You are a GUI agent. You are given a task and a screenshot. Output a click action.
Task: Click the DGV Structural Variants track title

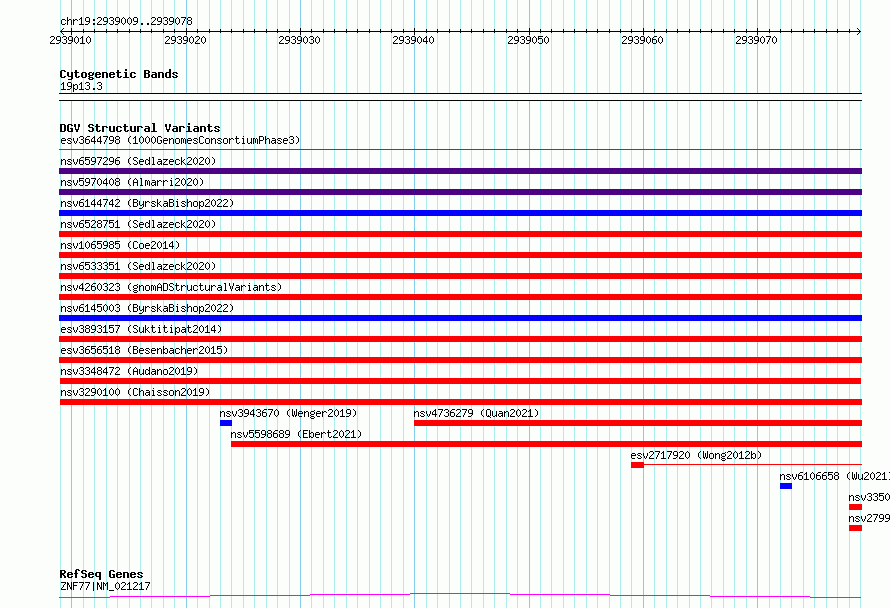click(x=140, y=128)
